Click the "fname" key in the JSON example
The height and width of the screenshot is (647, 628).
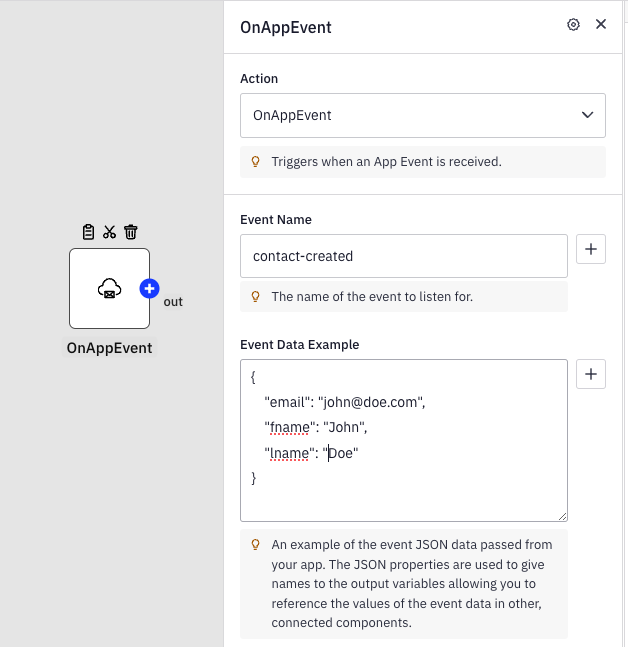[x=289, y=427]
